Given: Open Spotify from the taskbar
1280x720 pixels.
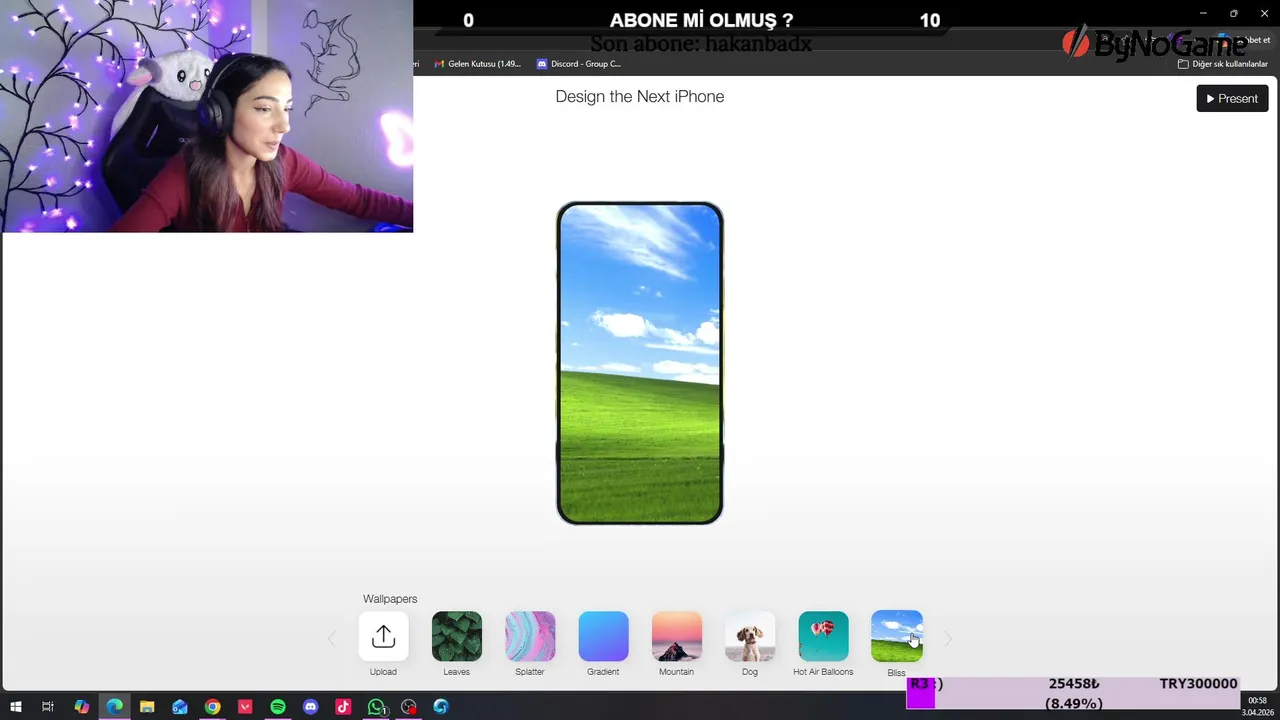Looking at the screenshot, I should pos(278,707).
